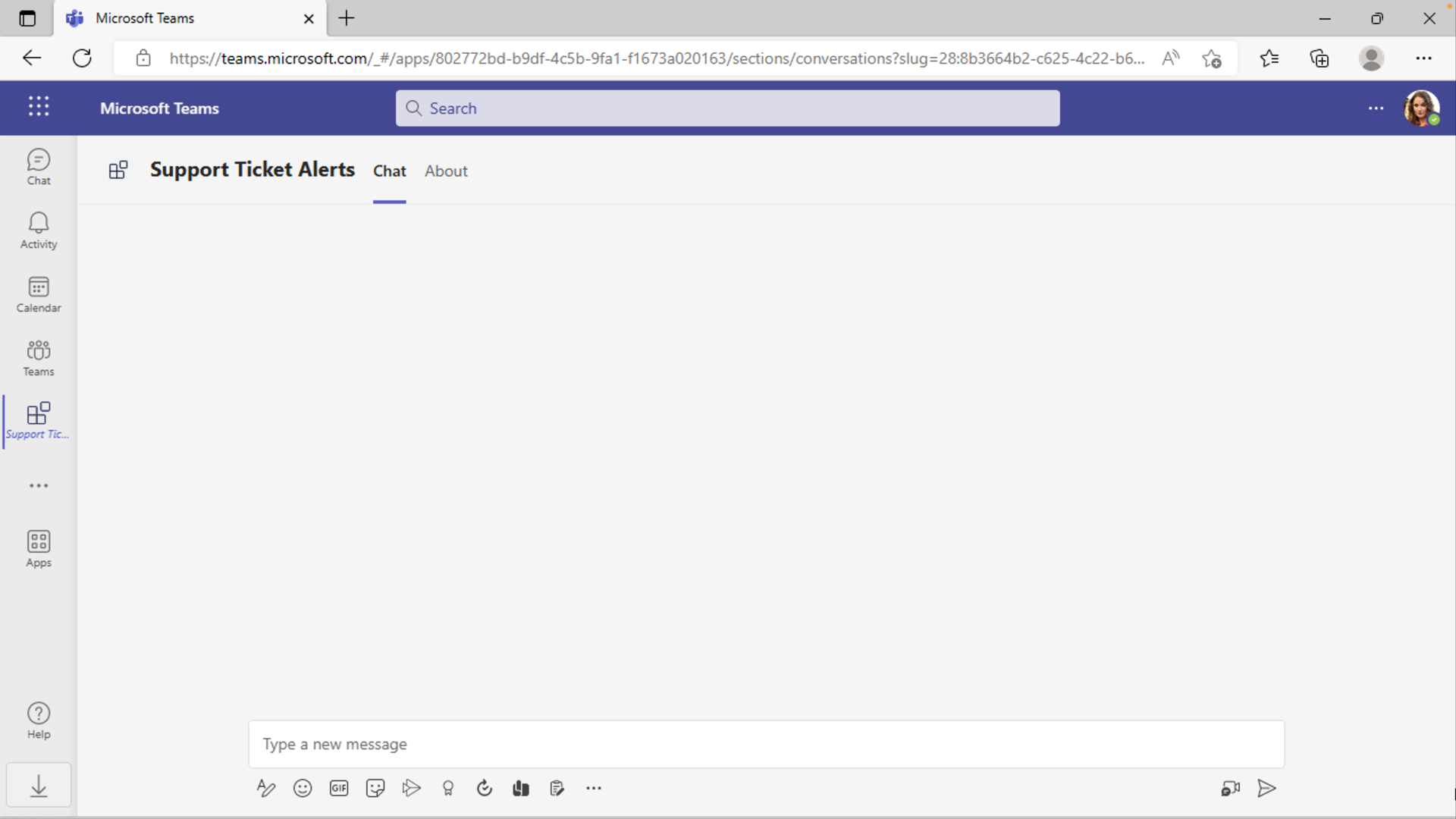Open the Calendar view
The image size is (1456, 819).
tap(39, 294)
